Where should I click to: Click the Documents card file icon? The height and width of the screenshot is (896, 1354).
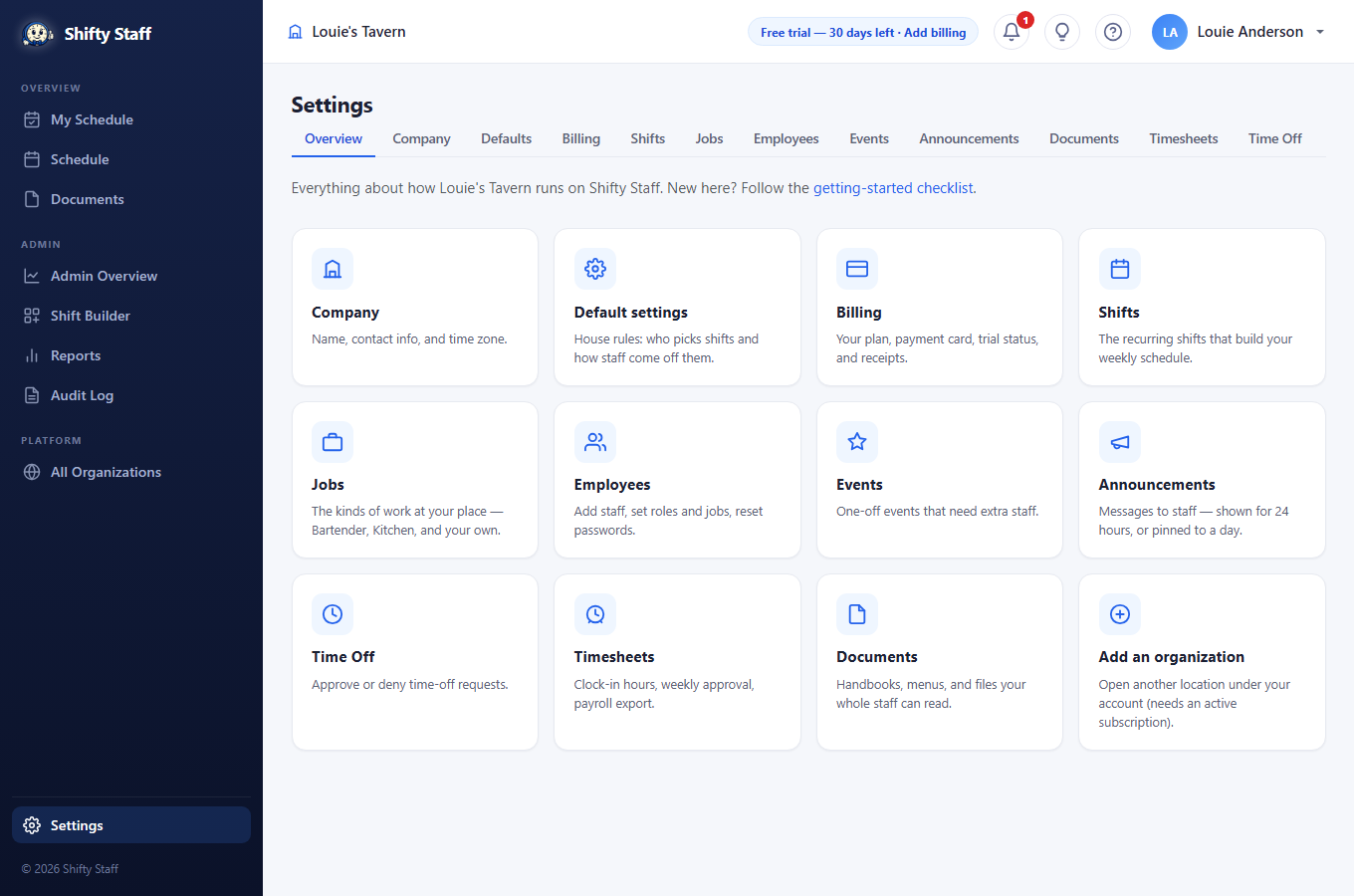point(857,614)
